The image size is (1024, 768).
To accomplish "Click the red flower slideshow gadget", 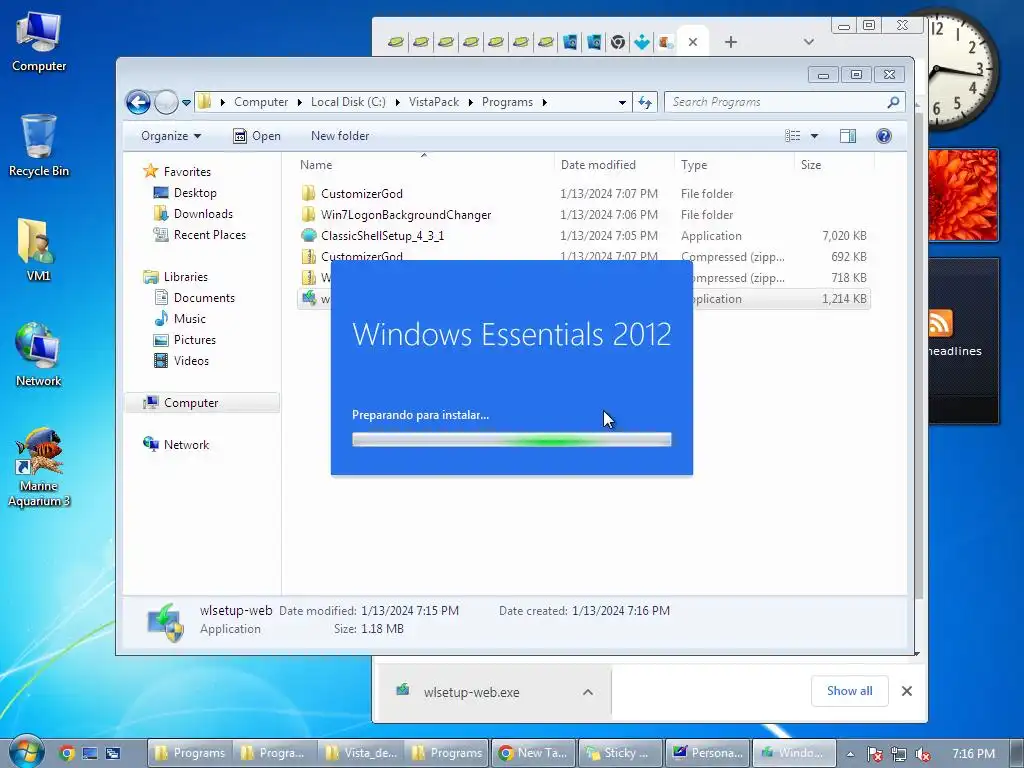I will tap(963, 195).
